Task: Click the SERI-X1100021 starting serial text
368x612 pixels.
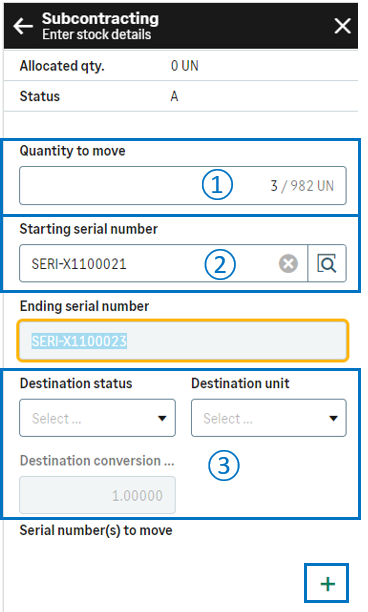Action: click(x=79, y=264)
